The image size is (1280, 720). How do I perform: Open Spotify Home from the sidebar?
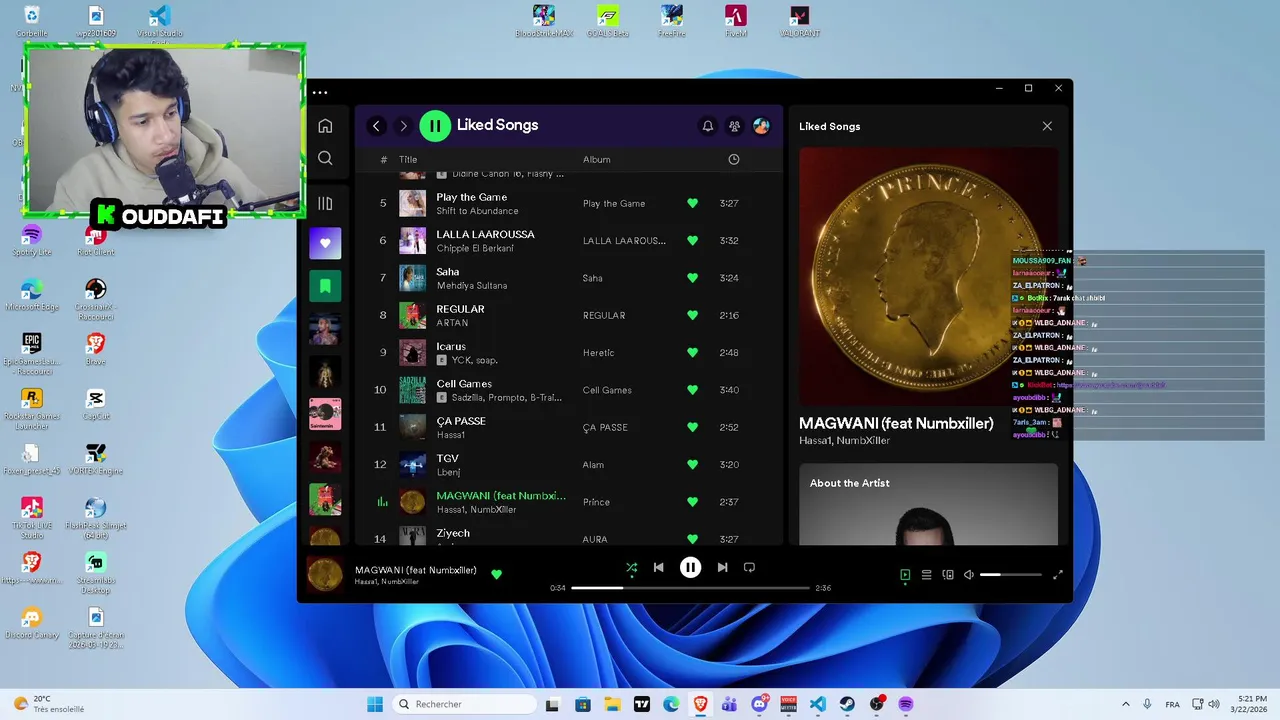coord(325,126)
